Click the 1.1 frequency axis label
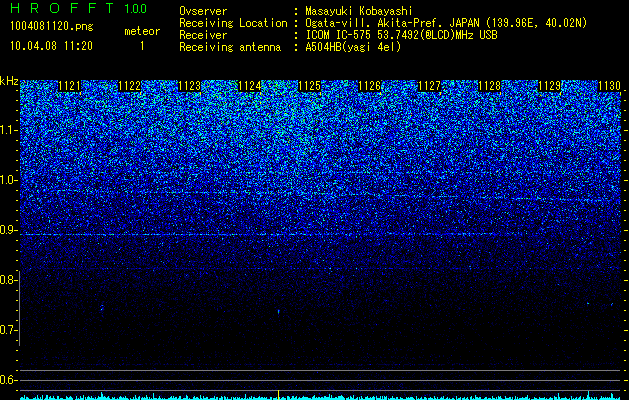629x400 pixels. [9, 130]
